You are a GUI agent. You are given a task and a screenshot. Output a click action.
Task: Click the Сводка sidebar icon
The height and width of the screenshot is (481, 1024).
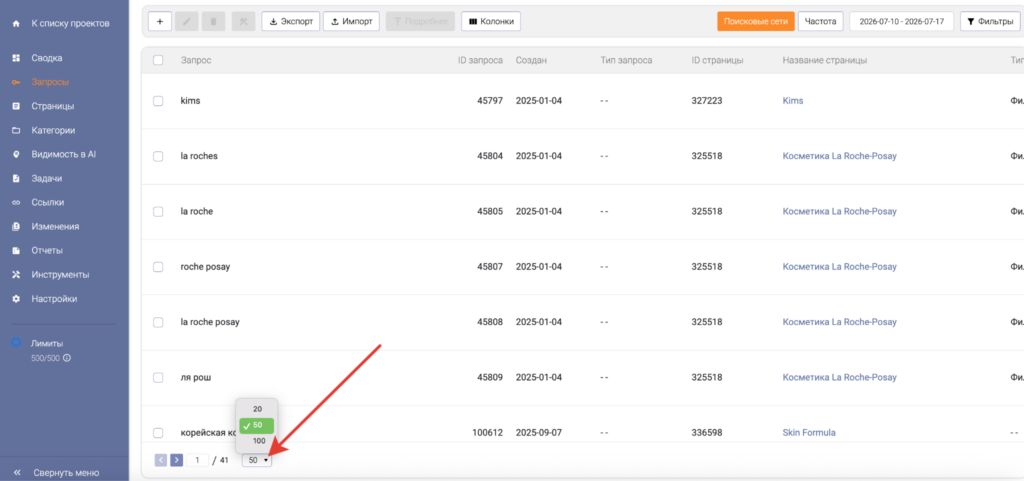[x=16, y=58]
